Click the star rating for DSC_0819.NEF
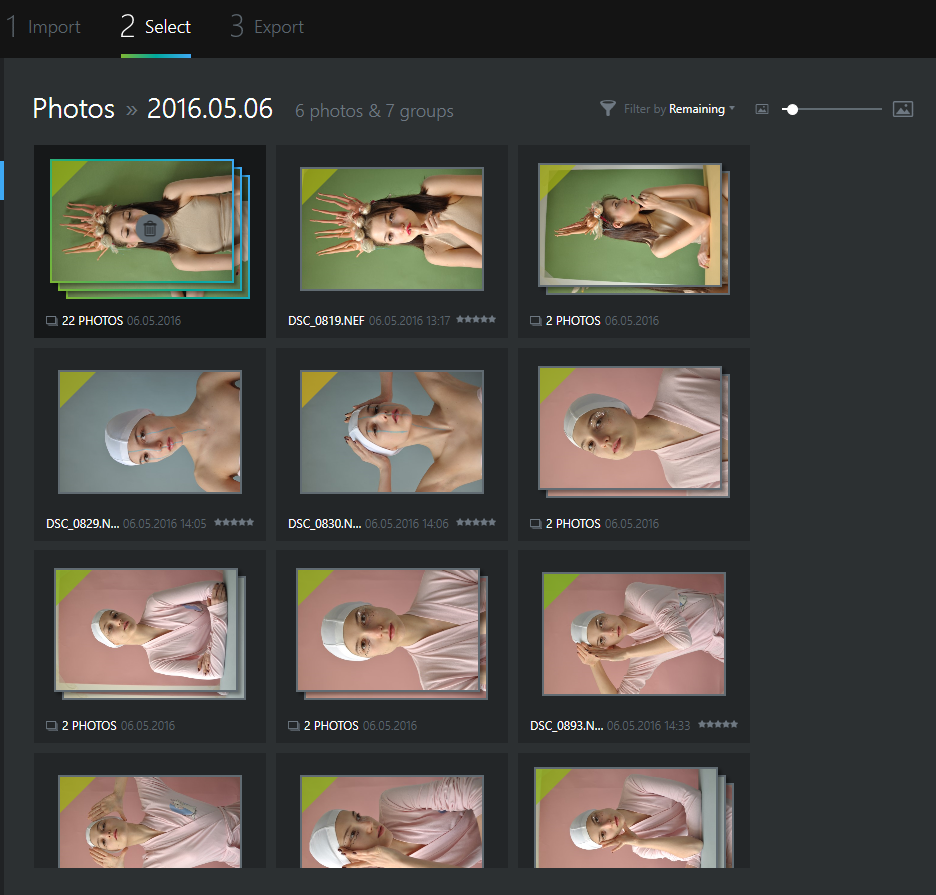 point(476,319)
